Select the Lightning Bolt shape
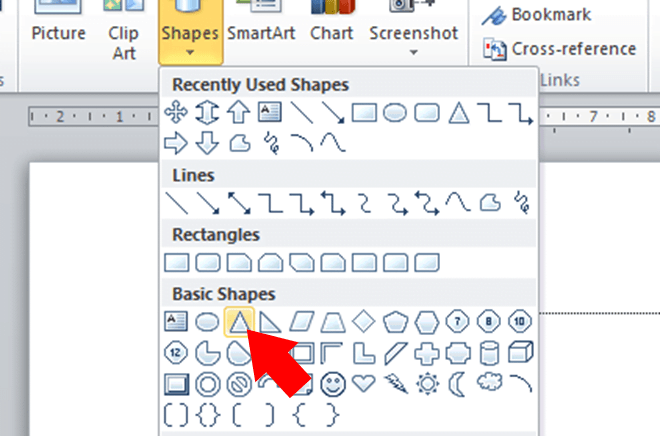Image resolution: width=660 pixels, height=436 pixels. tap(395, 382)
